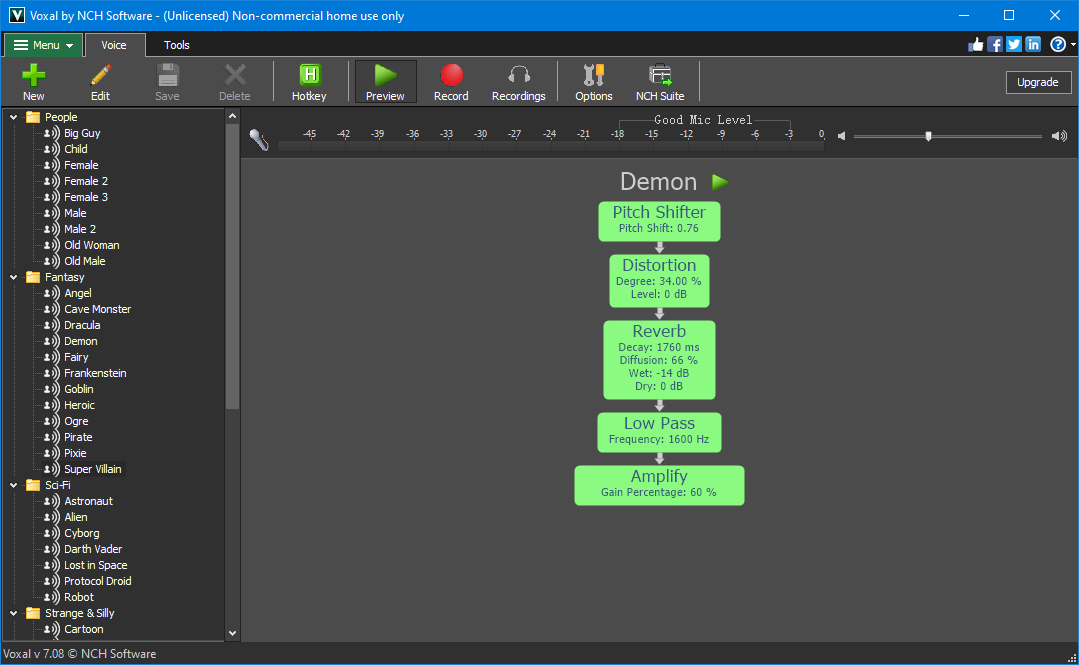Image resolution: width=1079 pixels, height=665 pixels.
Task: Open the Menu dropdown button
Action: [43, 45]
